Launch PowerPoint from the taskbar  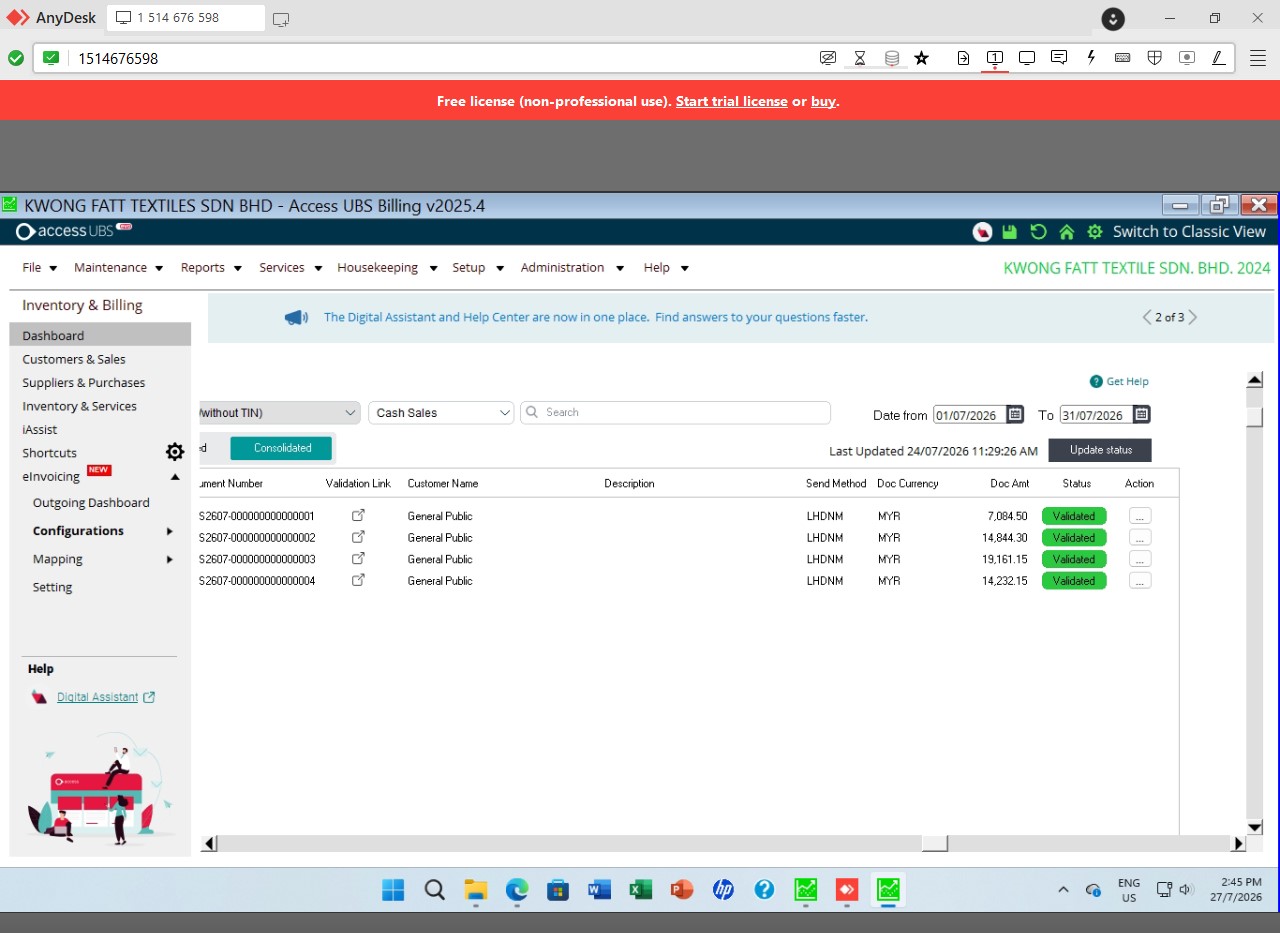[682, 889]
